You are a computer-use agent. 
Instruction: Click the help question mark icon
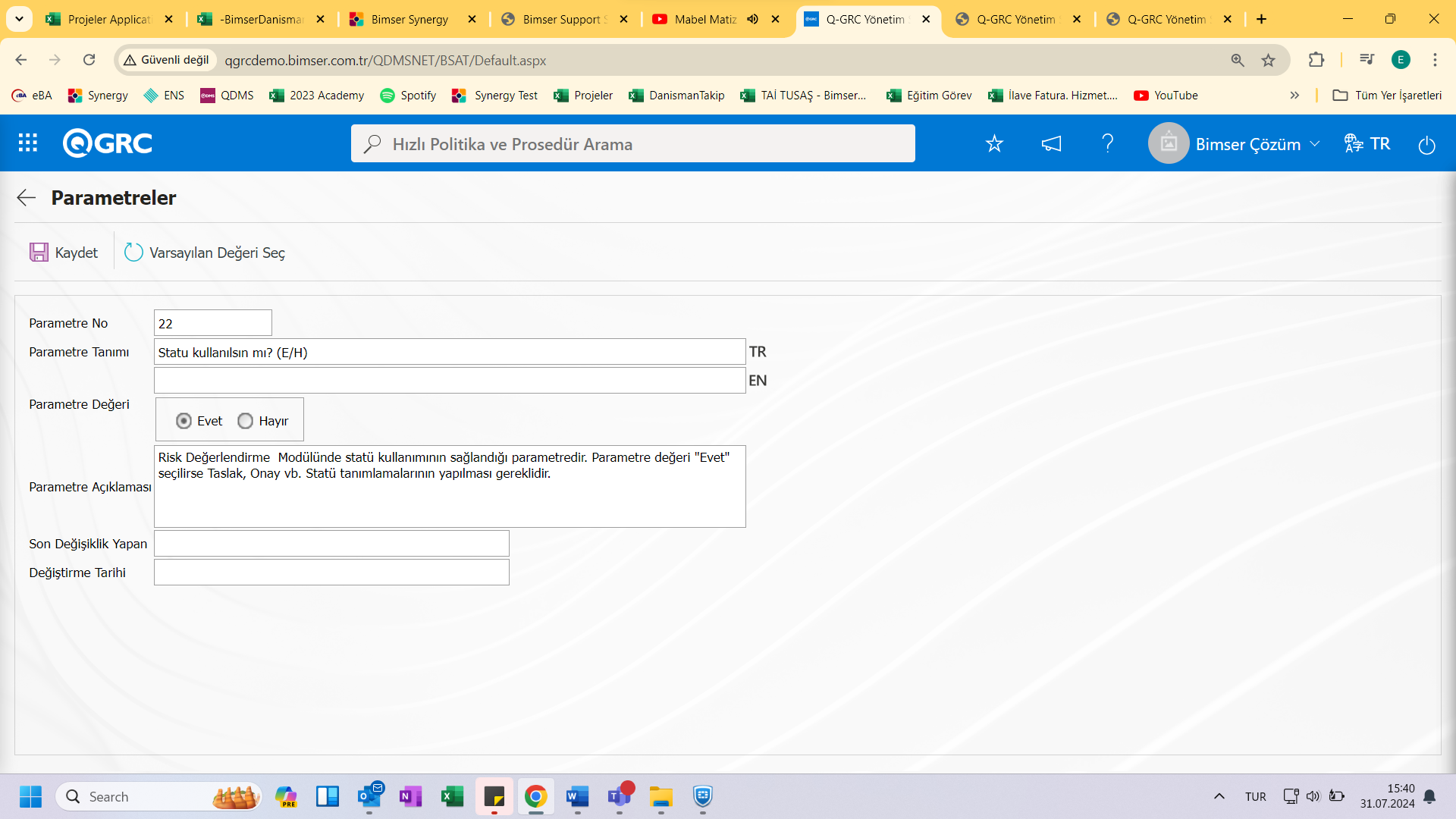pos(1108,143)
